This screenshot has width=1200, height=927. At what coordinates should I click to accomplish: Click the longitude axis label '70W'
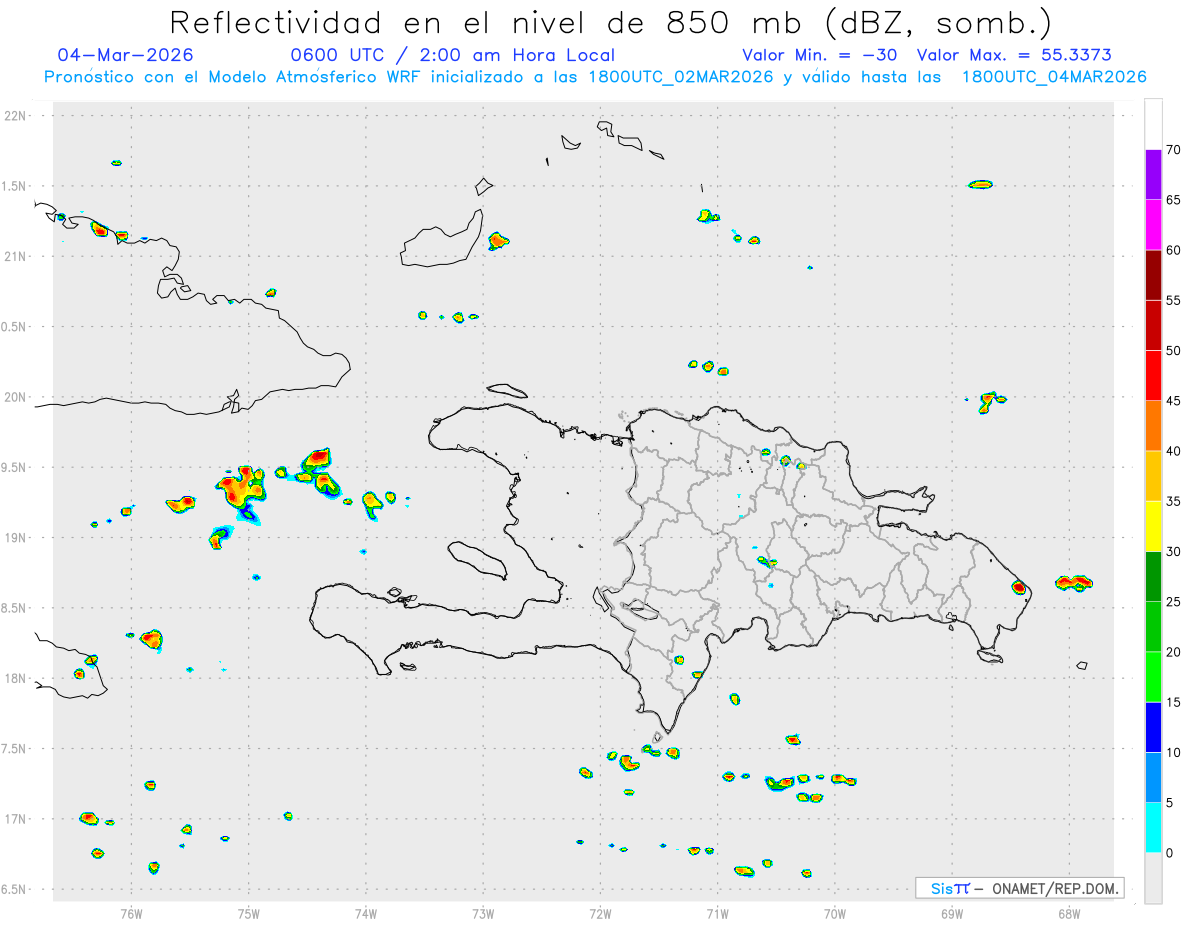coord(835,912)
